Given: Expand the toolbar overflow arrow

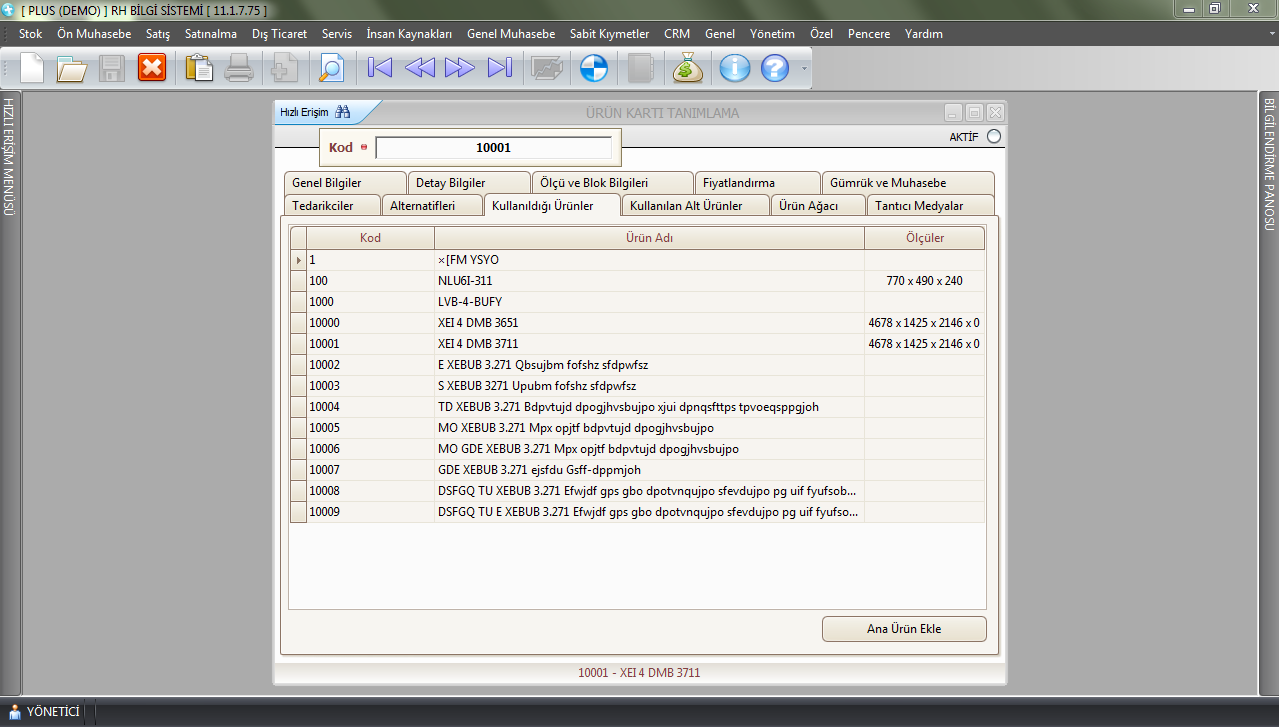Looking at the screenshot, I should (804, 69).
